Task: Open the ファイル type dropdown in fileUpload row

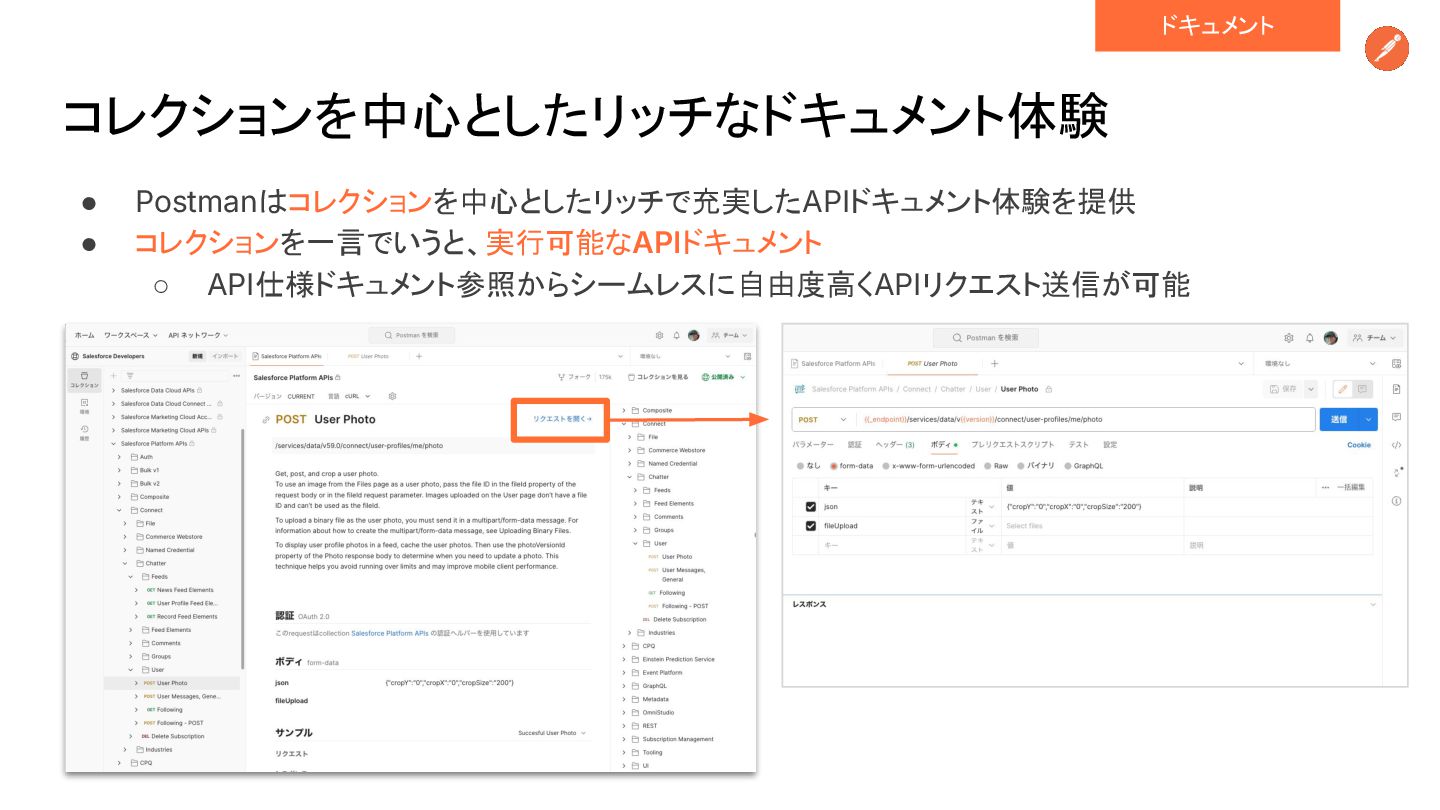Action: click(x=983, y=526)
